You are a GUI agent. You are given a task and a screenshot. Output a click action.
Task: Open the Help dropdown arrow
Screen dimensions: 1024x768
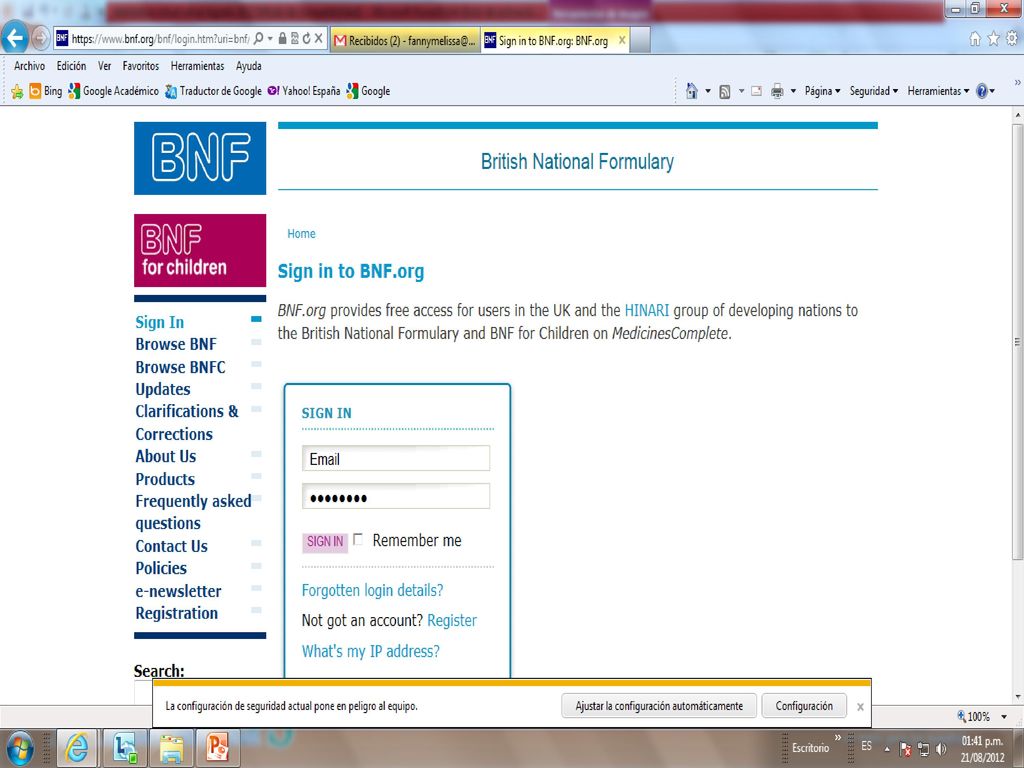(992, 91)
